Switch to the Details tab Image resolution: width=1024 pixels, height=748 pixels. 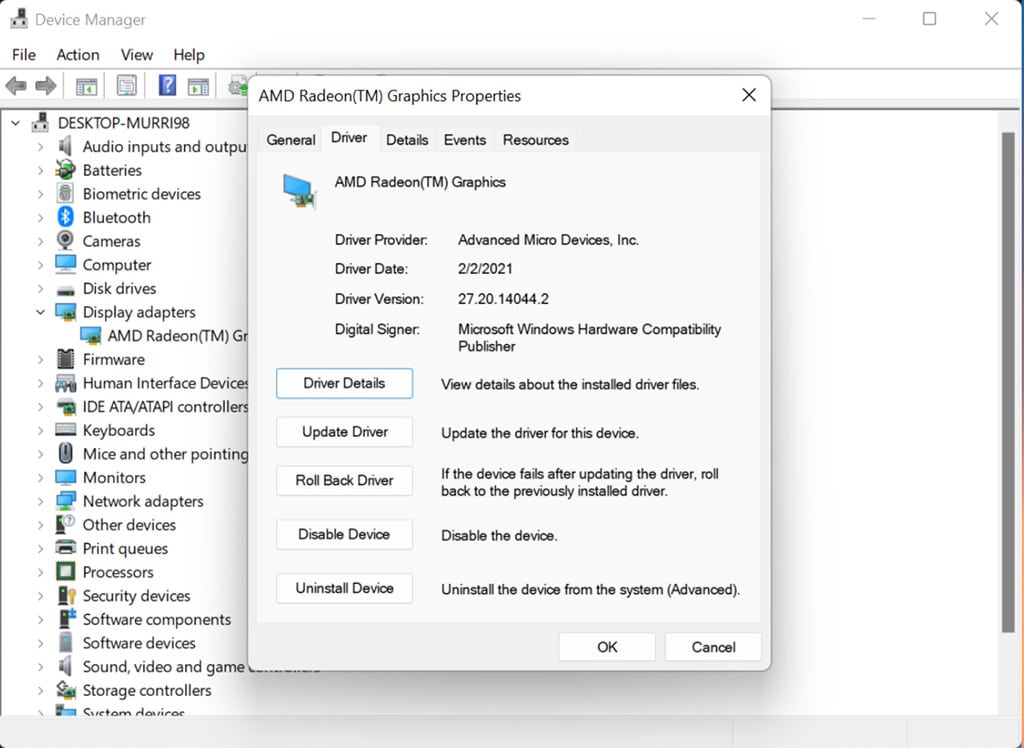point(407,140)
